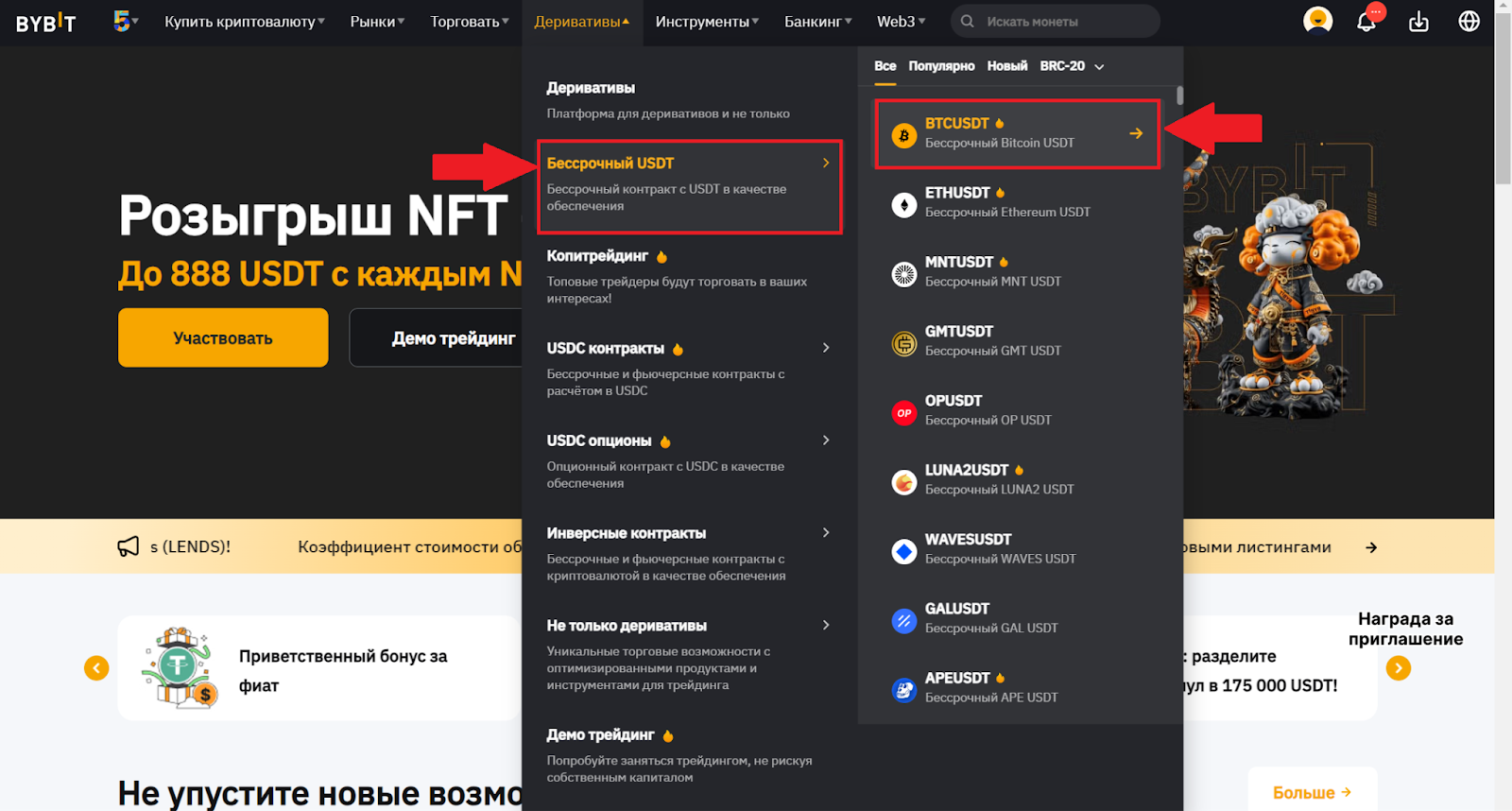Viewport: 1512px width, 811px height.
Task: Collapse the Деривативы menu
Action: tap(581, 21)
